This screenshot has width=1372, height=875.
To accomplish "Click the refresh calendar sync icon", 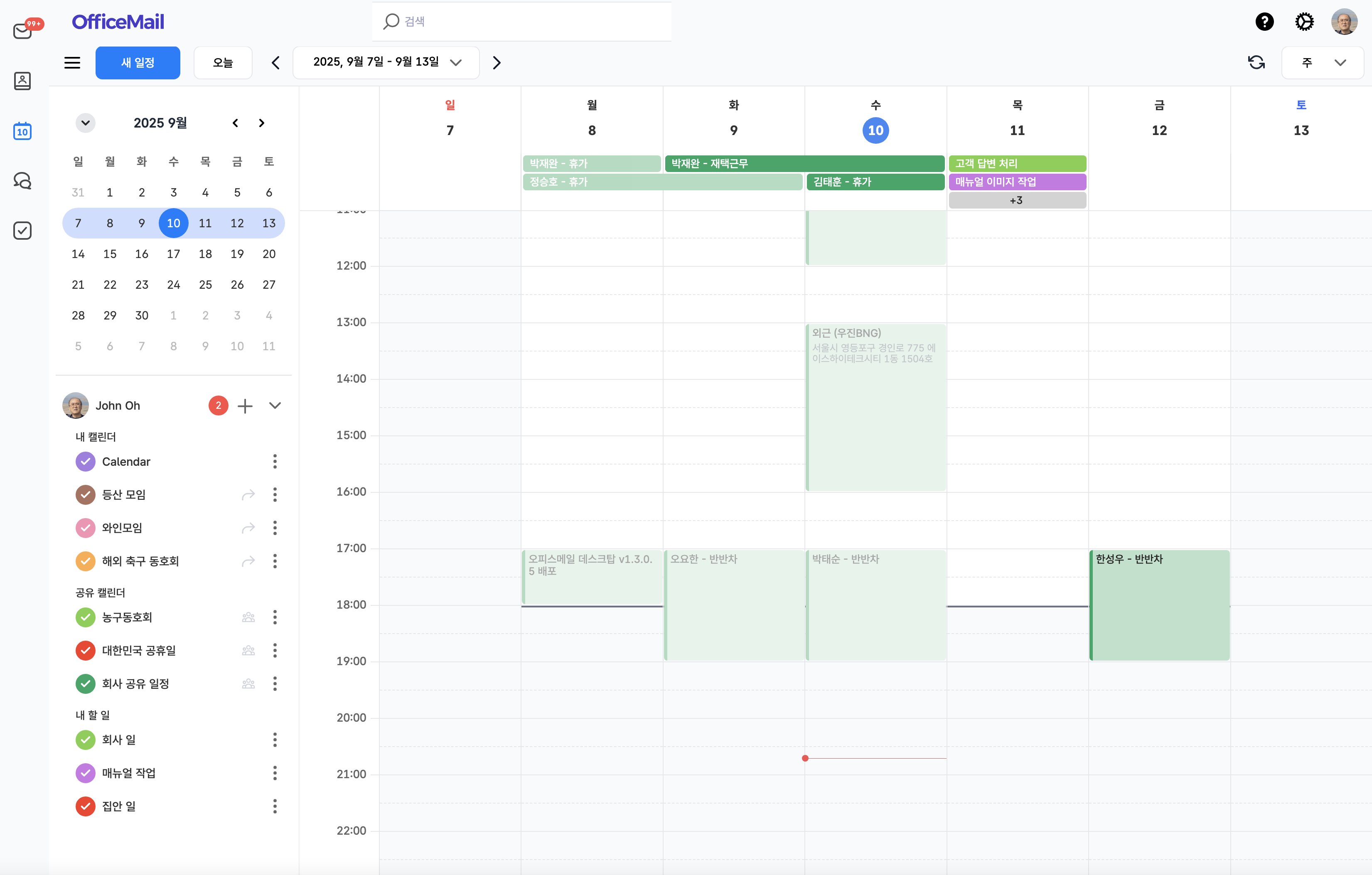I will (x=1256, y=63).
